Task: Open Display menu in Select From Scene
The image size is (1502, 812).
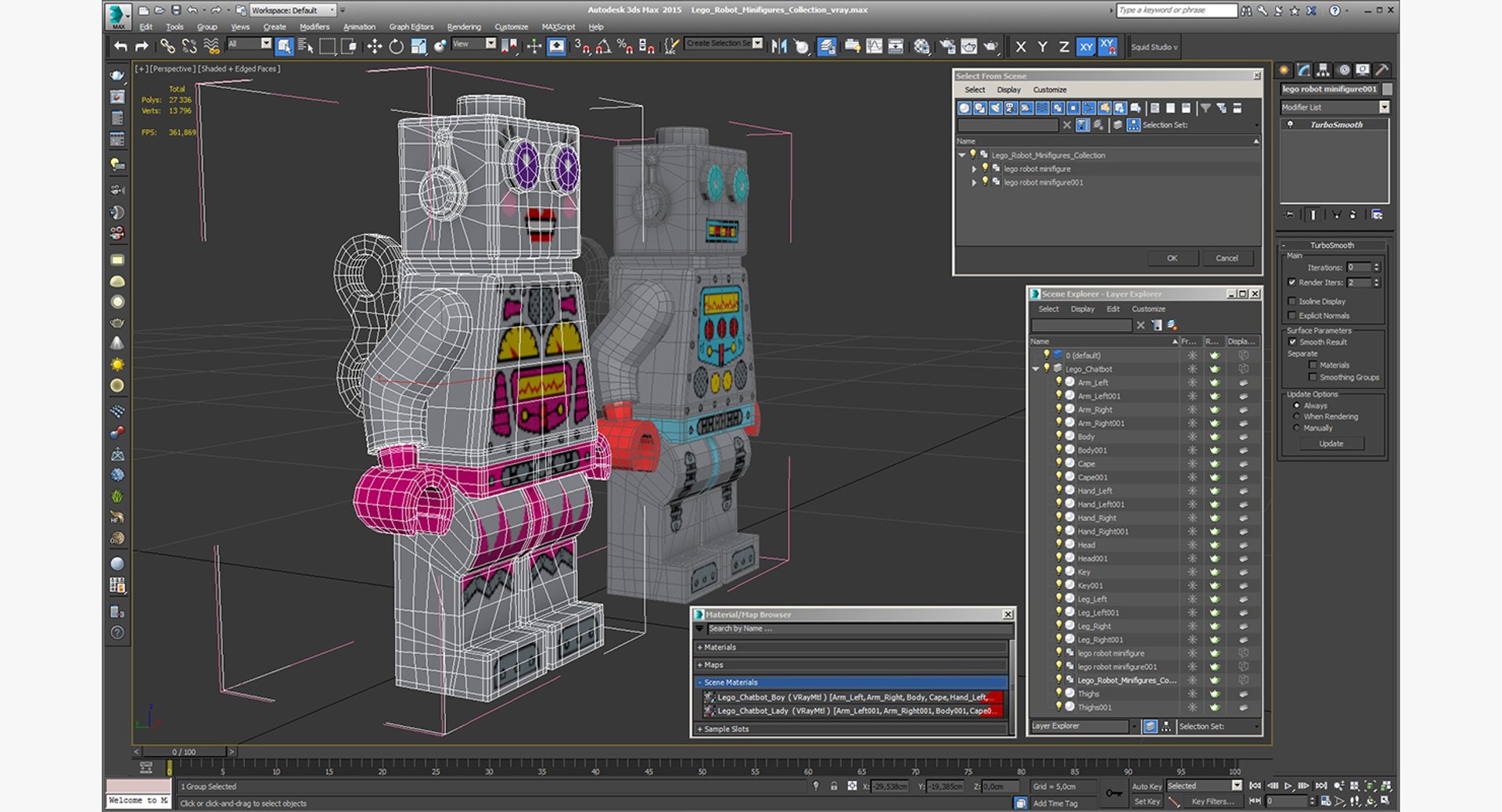Action: tap(1009, 90)
